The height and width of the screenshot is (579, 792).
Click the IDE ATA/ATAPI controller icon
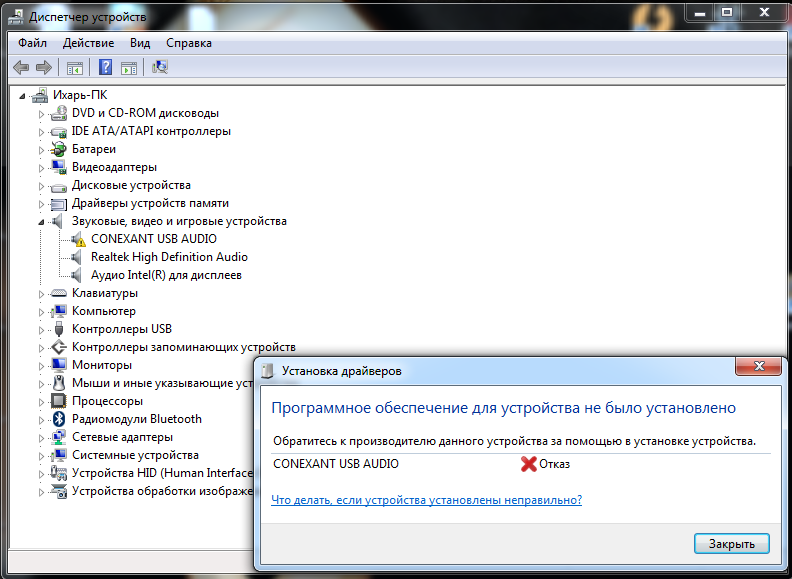tap(59, 131)
